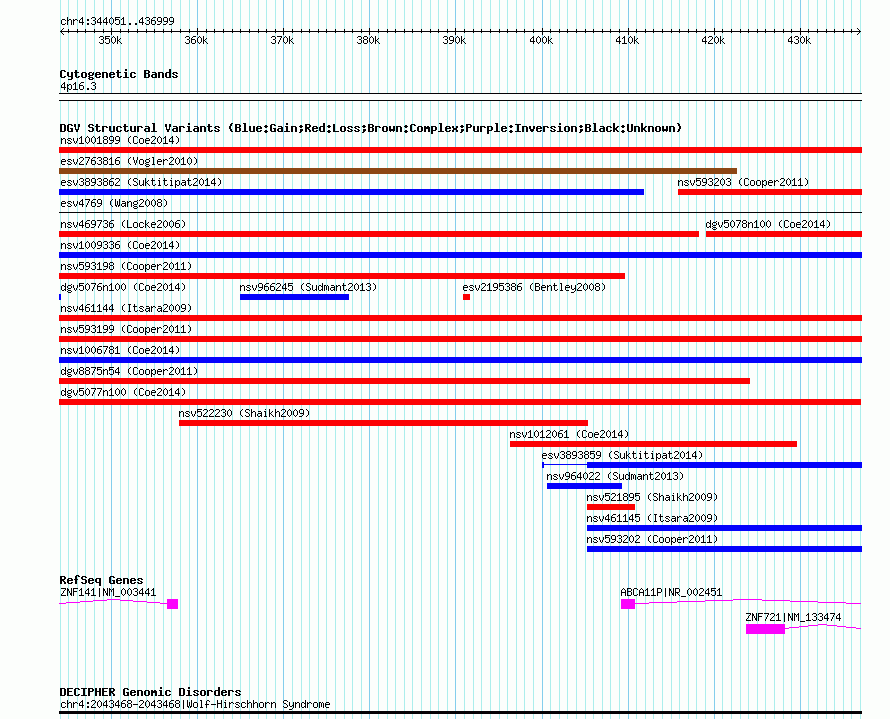890x719 pixels.
Task: Select dgv8875n54 (Cooper2011) variant label
Action: tap(129, 371)
